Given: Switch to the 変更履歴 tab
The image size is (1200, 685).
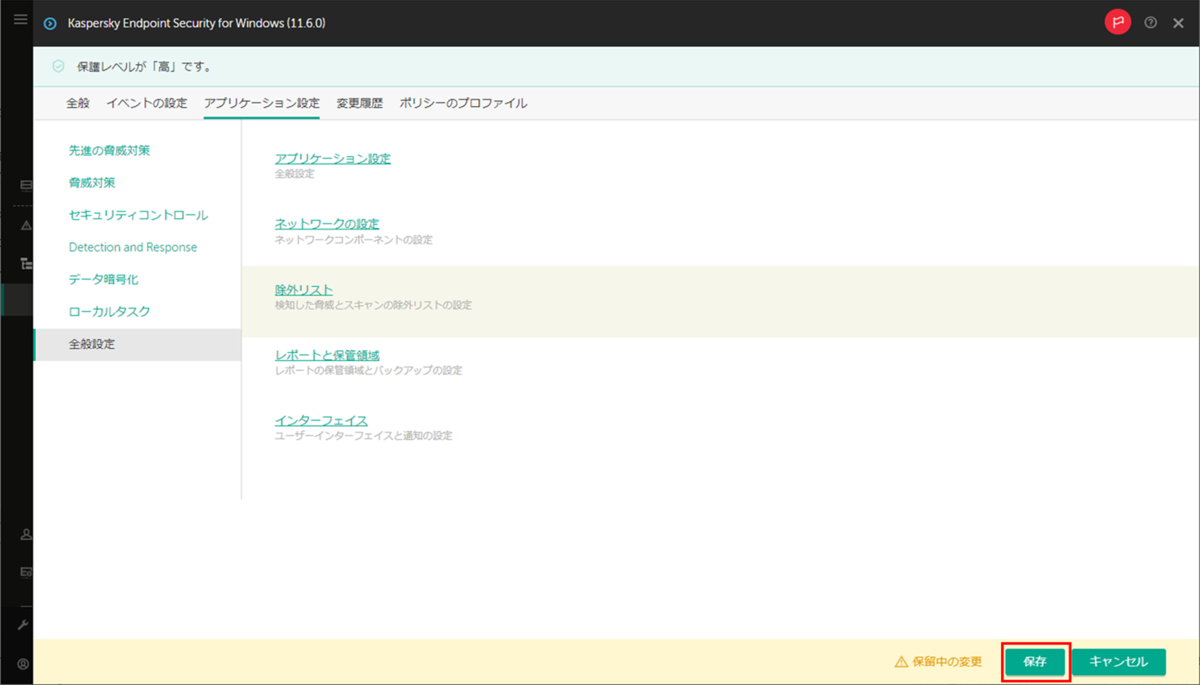Looking at the screenshot, I should (x=358, y=102).
